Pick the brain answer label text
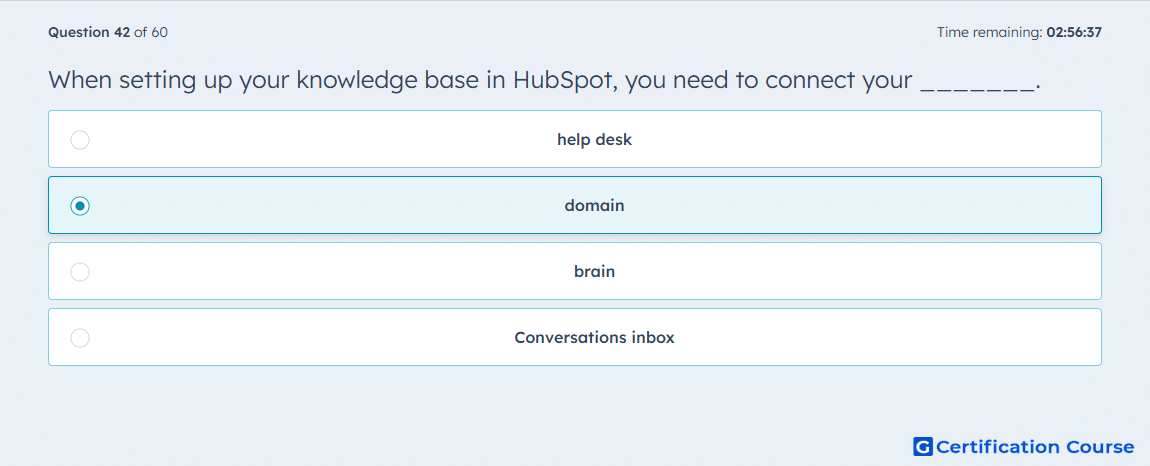 [x=594, y=272]
